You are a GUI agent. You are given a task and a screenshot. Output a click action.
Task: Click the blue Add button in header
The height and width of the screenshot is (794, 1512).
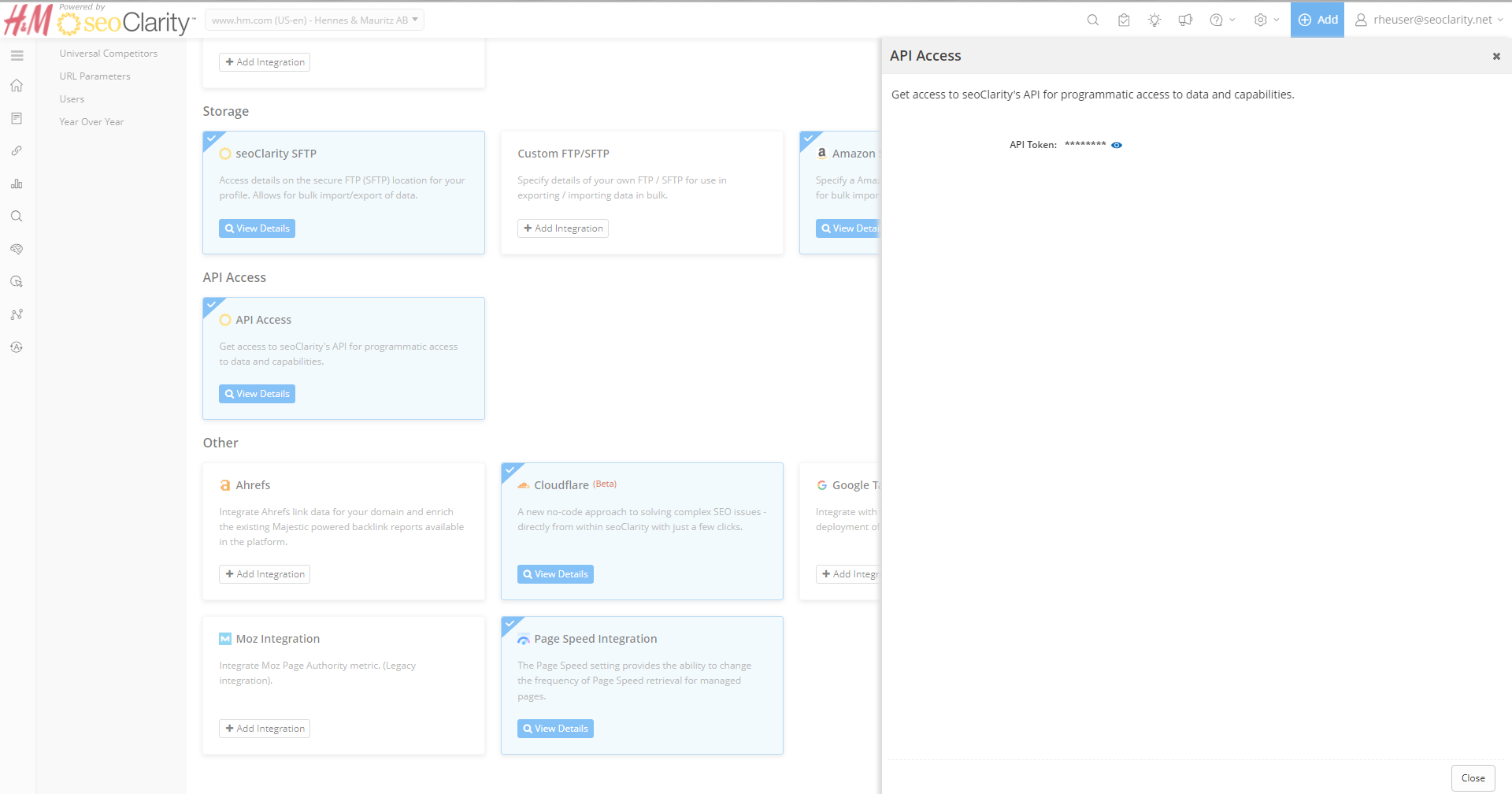(1317, 20)
